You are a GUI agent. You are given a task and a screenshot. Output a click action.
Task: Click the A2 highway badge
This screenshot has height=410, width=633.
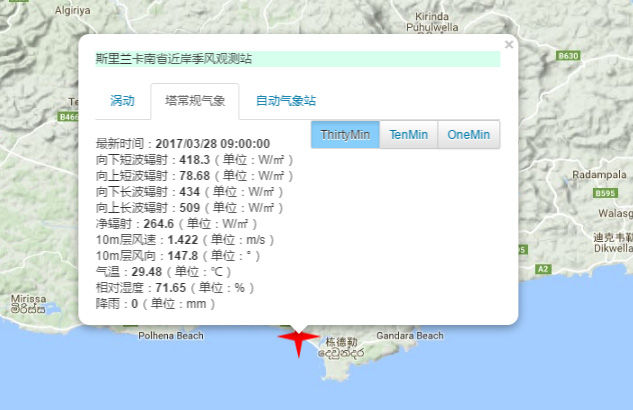click(544, 269)
